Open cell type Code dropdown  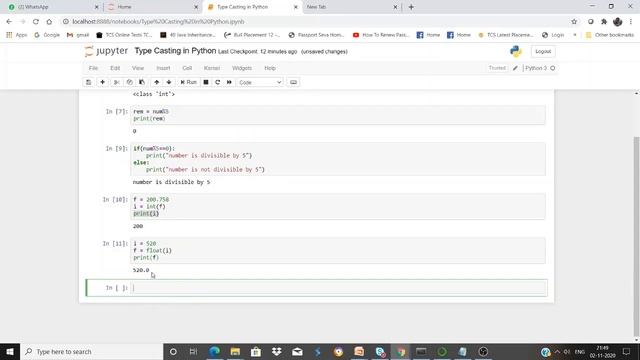pyautogui.click(x=260, y=82)
